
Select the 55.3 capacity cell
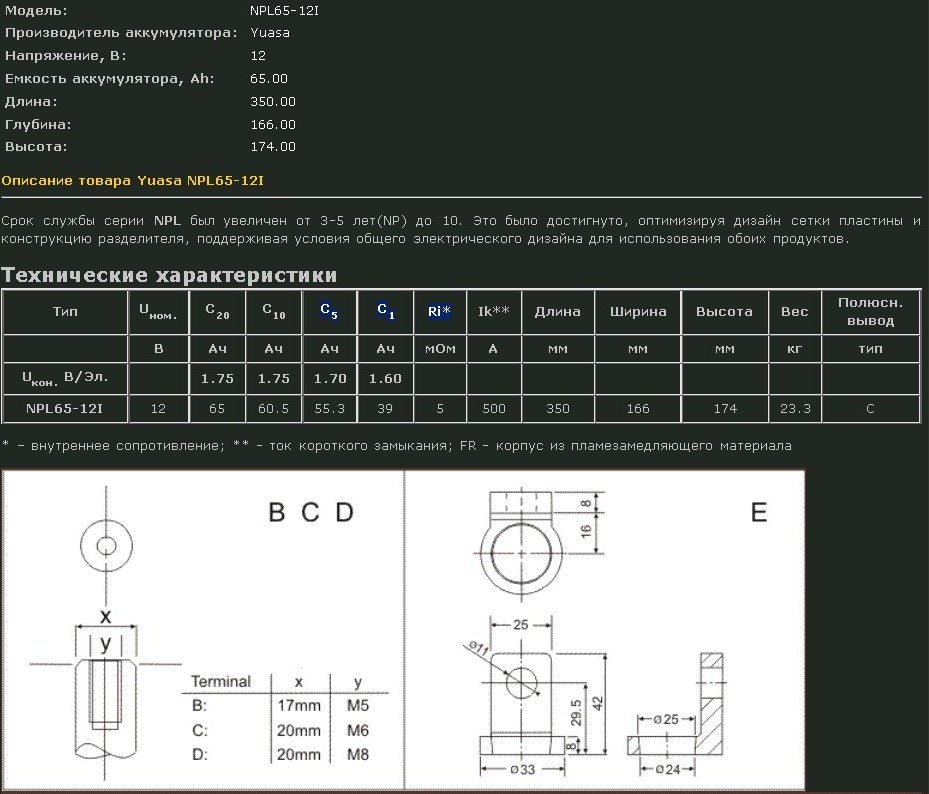tap(330, 408)
